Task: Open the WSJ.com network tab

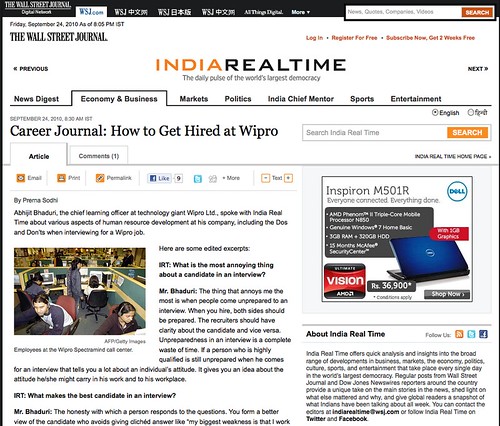Action: coord(91,12)
